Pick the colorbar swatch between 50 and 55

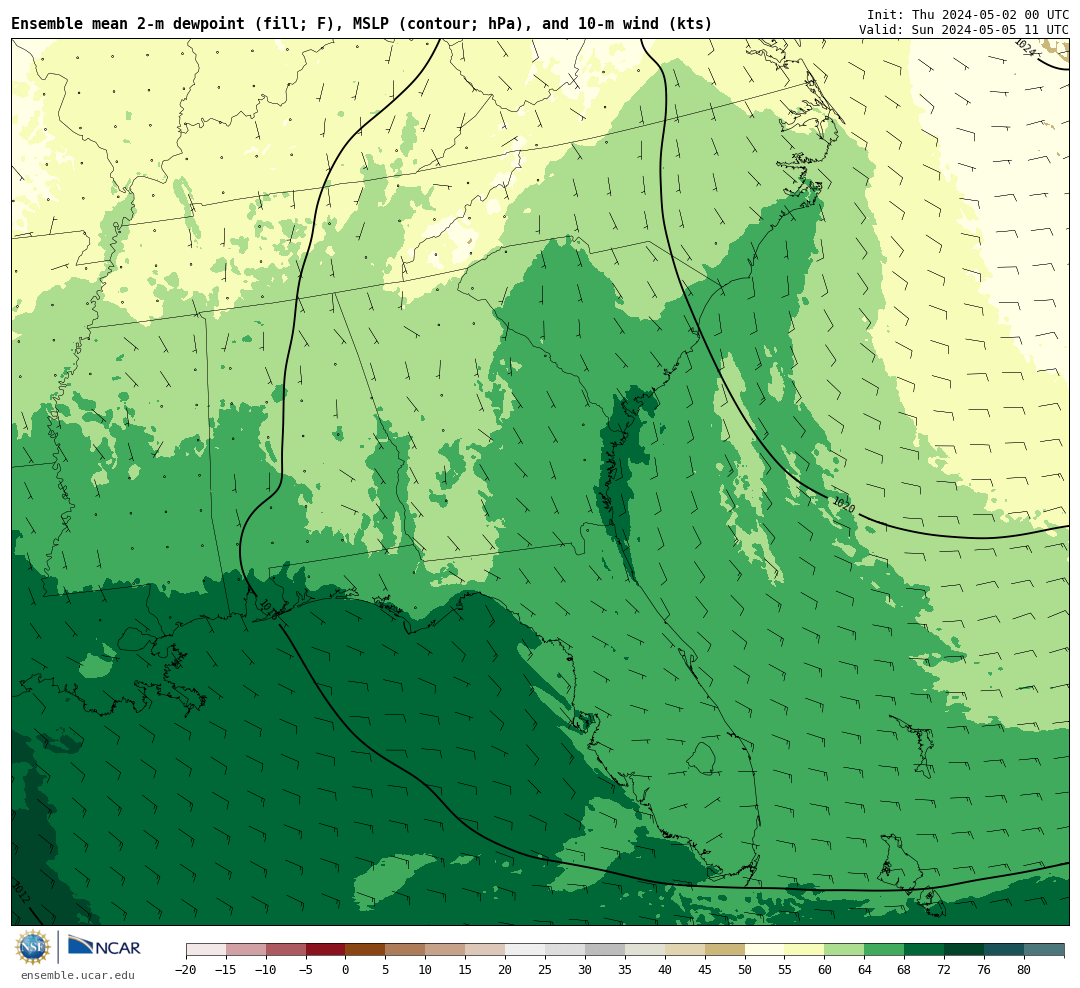(x=765, y=950)
